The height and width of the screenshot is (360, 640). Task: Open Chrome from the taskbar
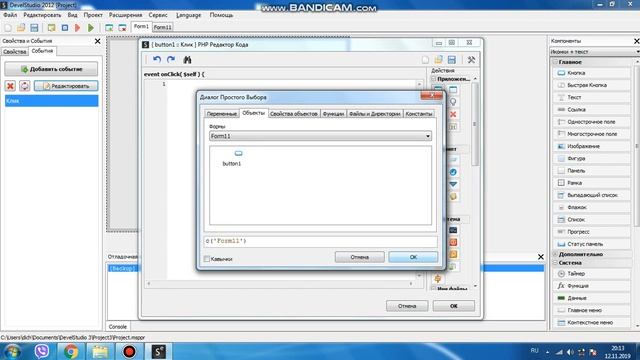pyautogui.click(x=71, y=351)
